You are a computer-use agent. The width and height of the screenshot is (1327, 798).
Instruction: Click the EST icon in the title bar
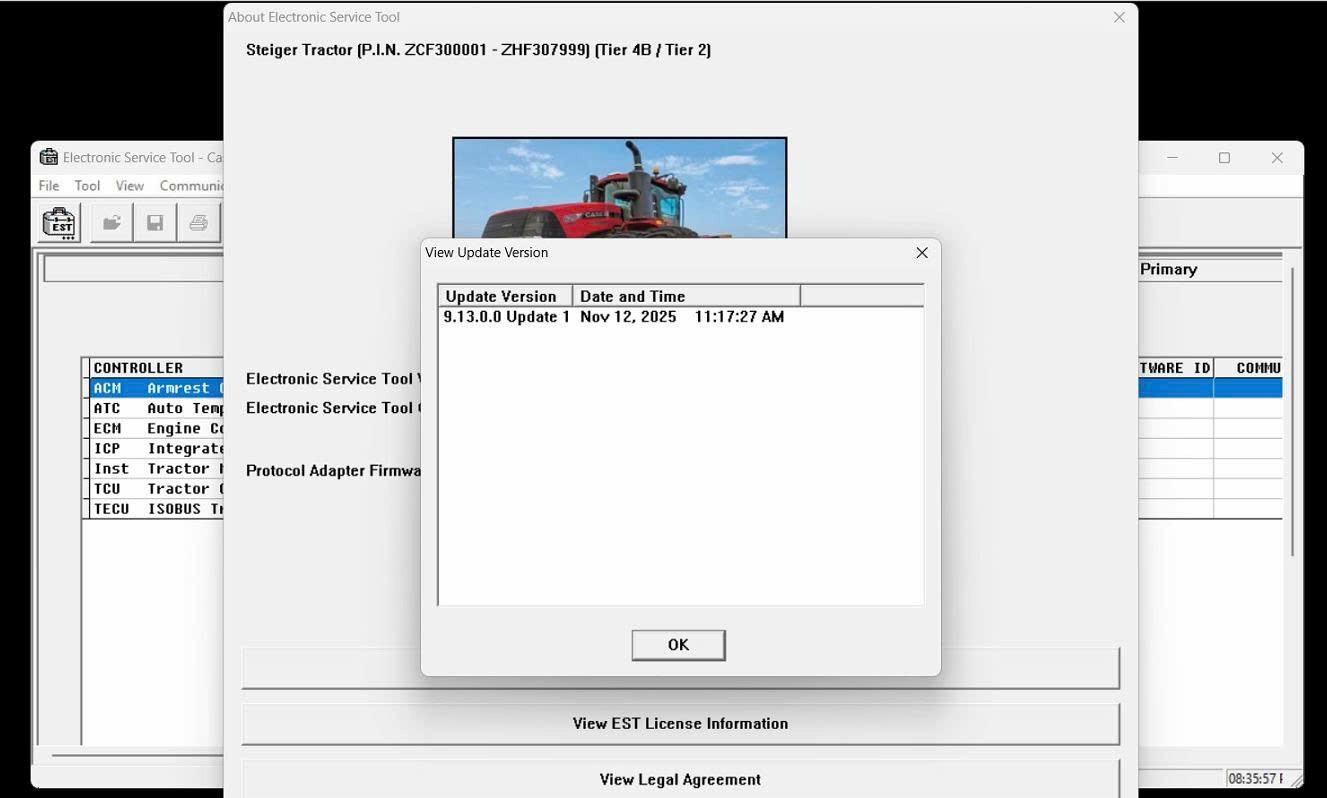tap(47, 157)
